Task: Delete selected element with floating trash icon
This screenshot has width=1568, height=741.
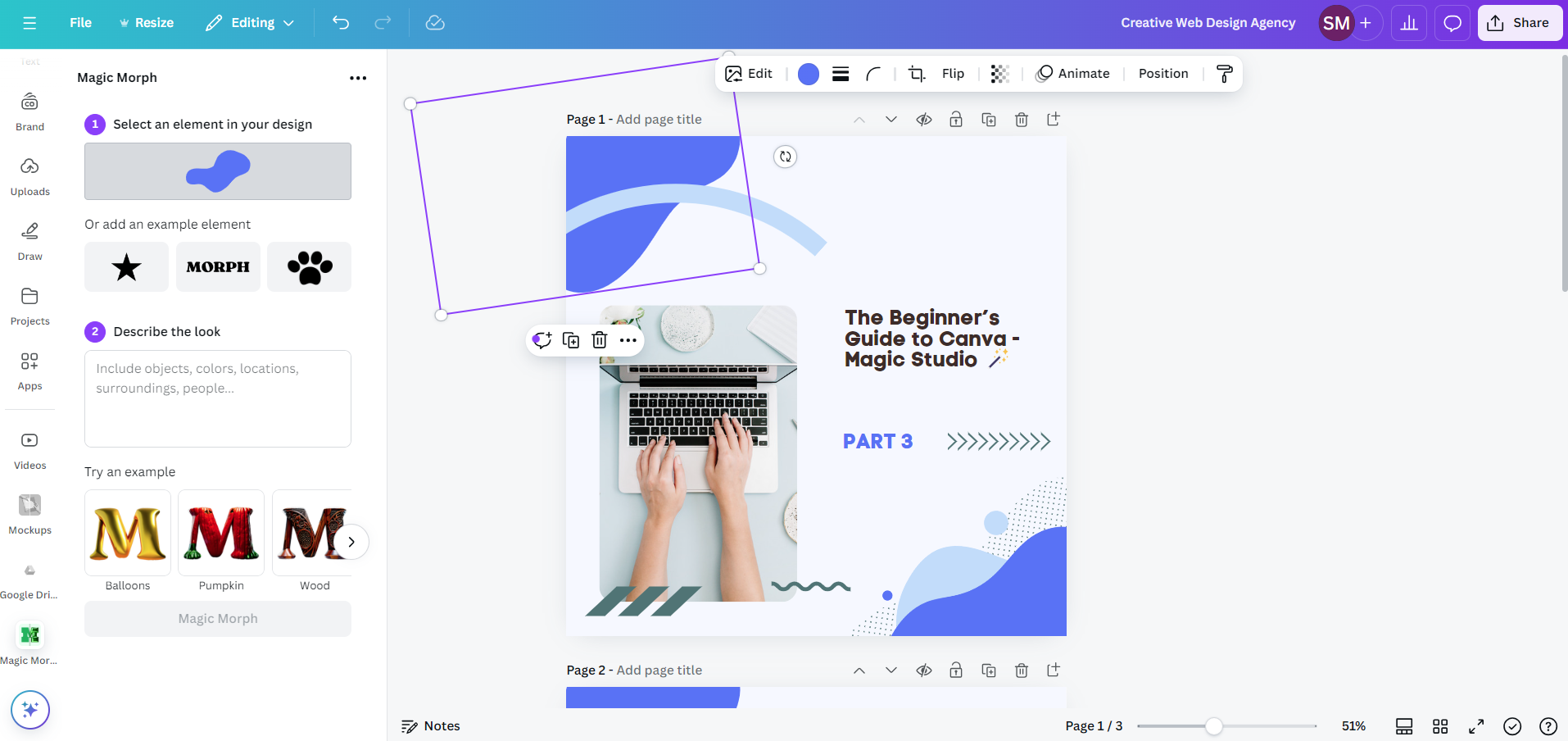Action: tap(600, 340)
